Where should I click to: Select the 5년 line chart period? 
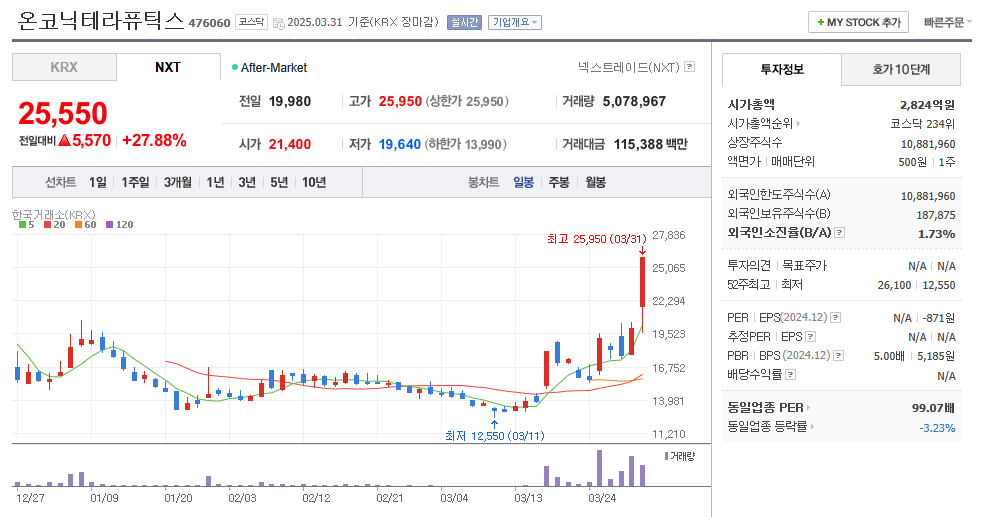click(279, 182)
